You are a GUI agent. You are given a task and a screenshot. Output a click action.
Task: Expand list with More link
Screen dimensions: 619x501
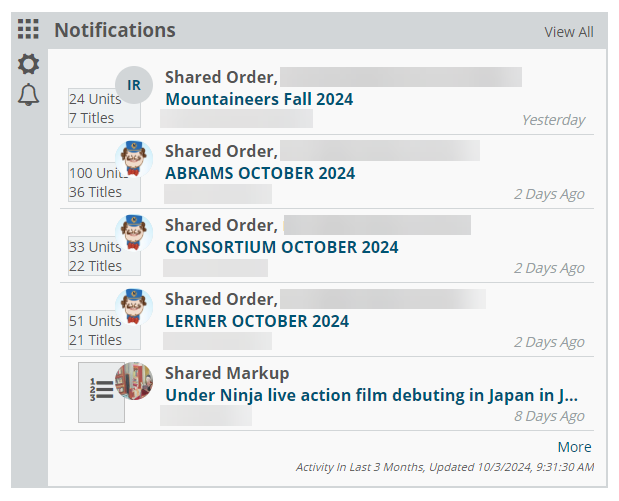point(574,447)
